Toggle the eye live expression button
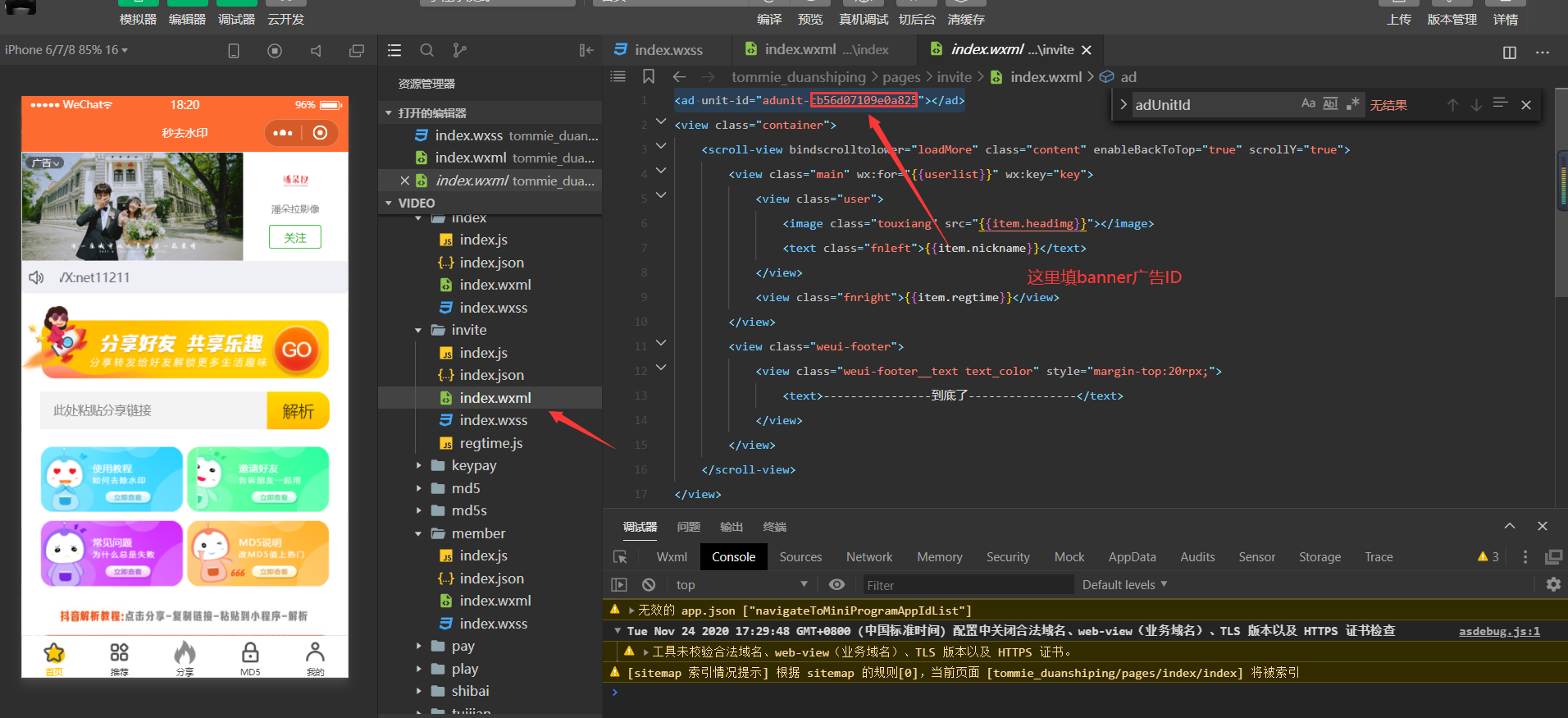1568x718 pixels. click(836, 585)
